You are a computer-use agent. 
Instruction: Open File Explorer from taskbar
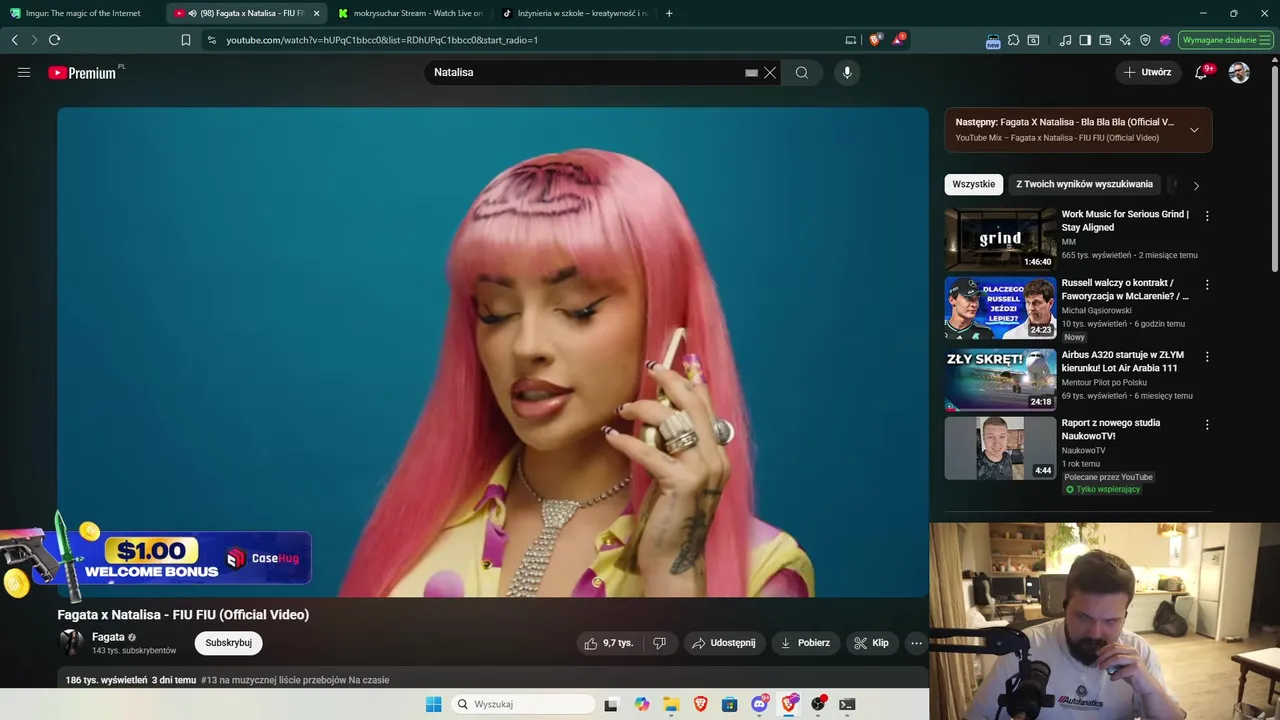pyautogui.click(x=671, y=704)
